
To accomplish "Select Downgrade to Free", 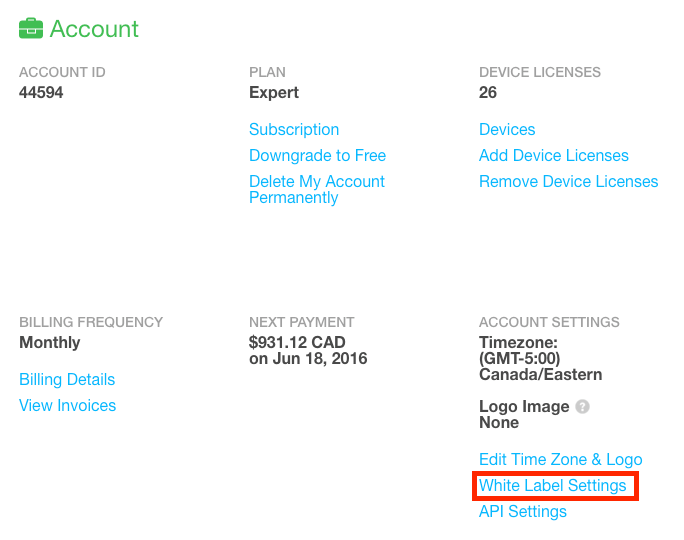I will 318,155.
